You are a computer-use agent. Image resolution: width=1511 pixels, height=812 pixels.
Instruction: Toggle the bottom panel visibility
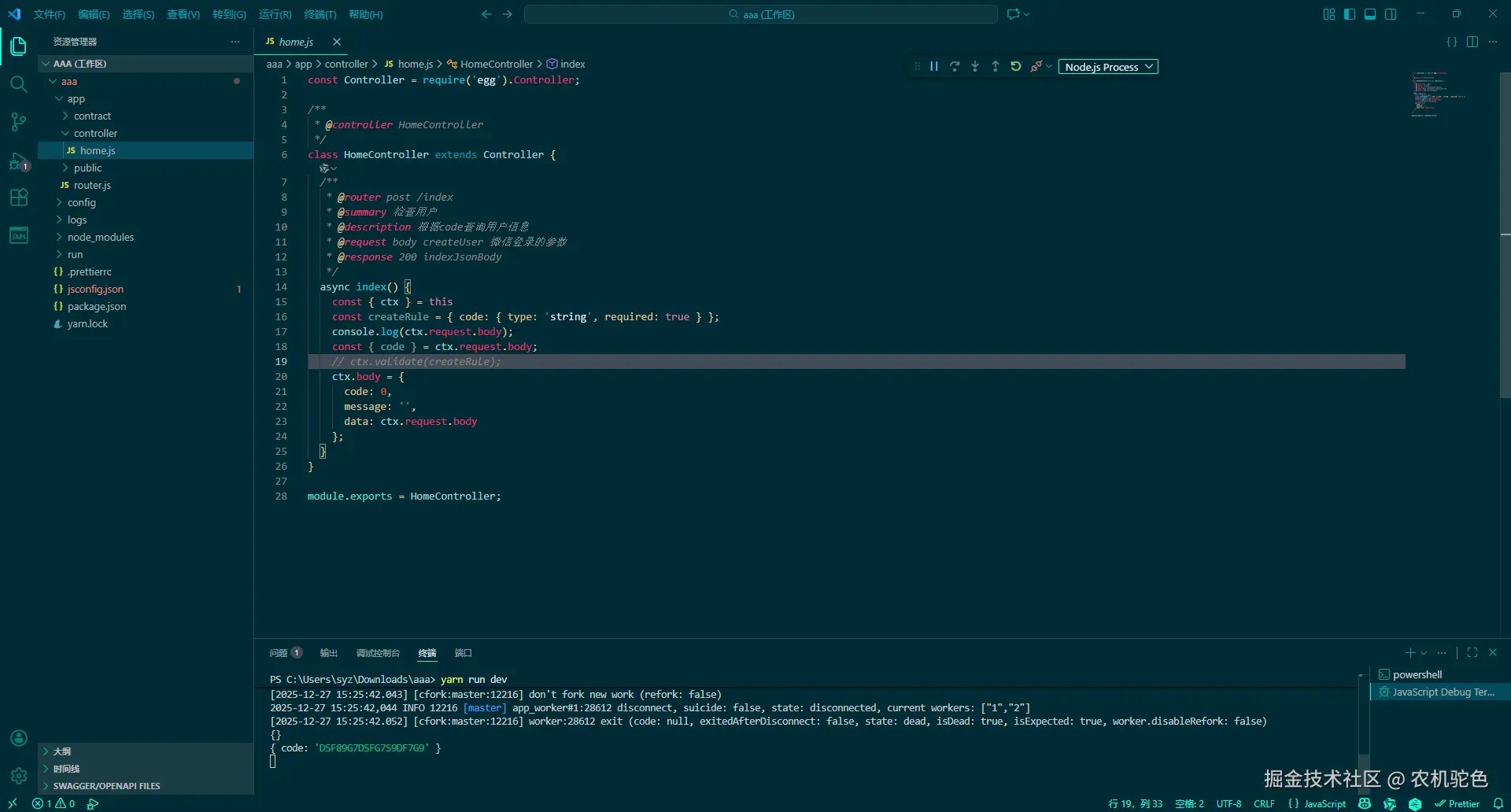pyautogui.click(x=1370, y=14)
